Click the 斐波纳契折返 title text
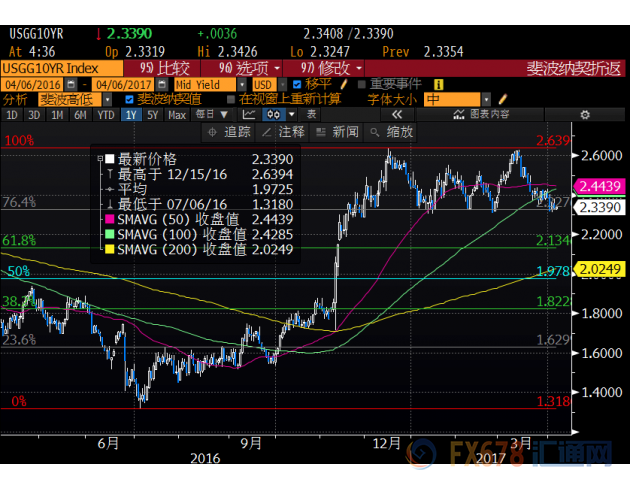Screen dimensions: 630x490 click(x=574, y=69)
